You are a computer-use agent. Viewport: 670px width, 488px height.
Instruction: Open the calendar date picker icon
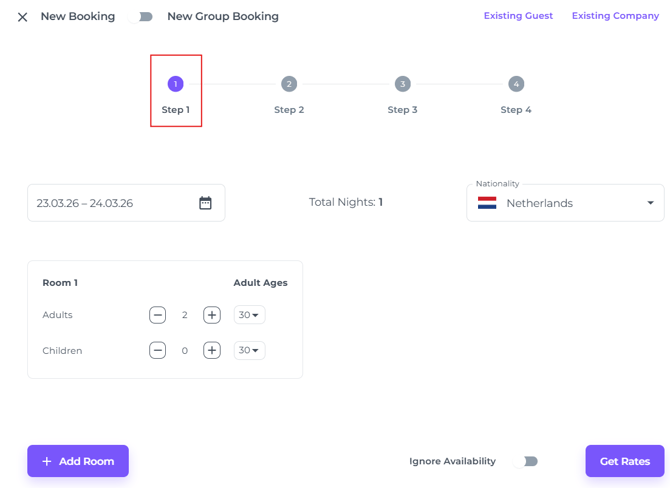click(x=205, y=203)
